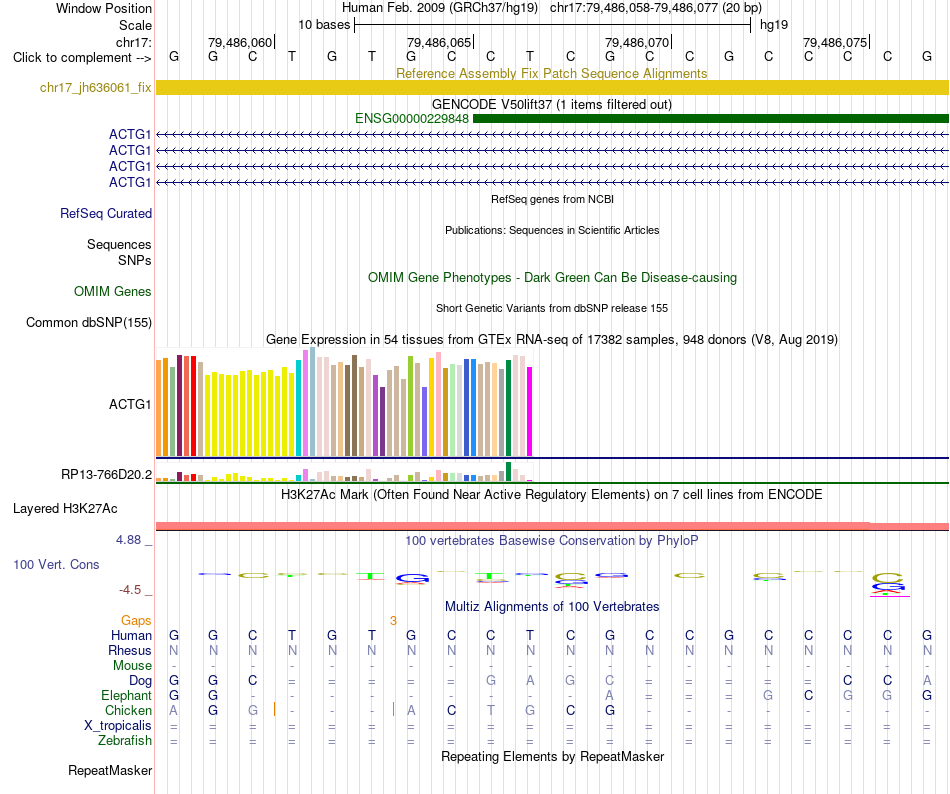This screenshot has height=794, width=950.
Task: Click the Mouse alignment row label
Action: (x=132, y=666)
